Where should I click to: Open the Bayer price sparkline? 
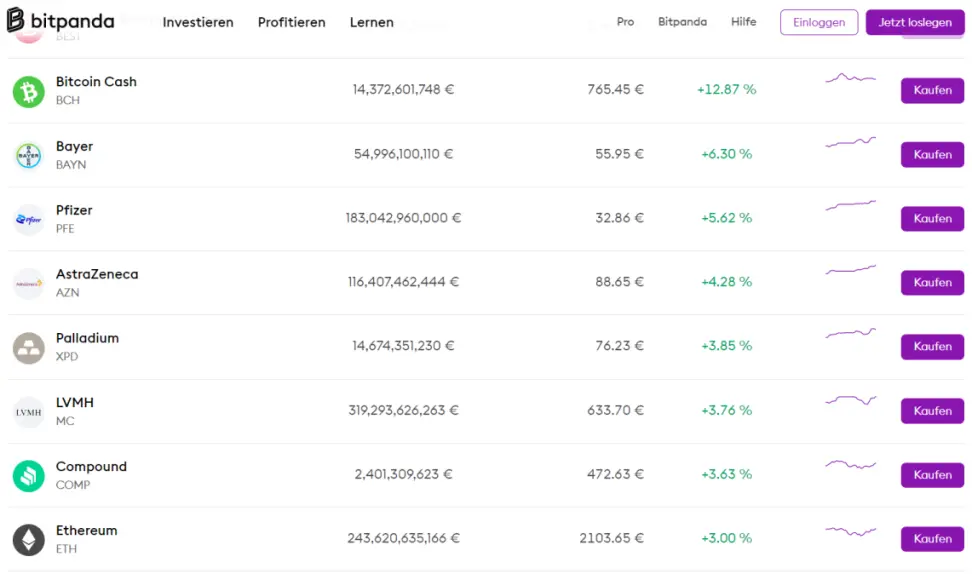click(x=850, y=142)
